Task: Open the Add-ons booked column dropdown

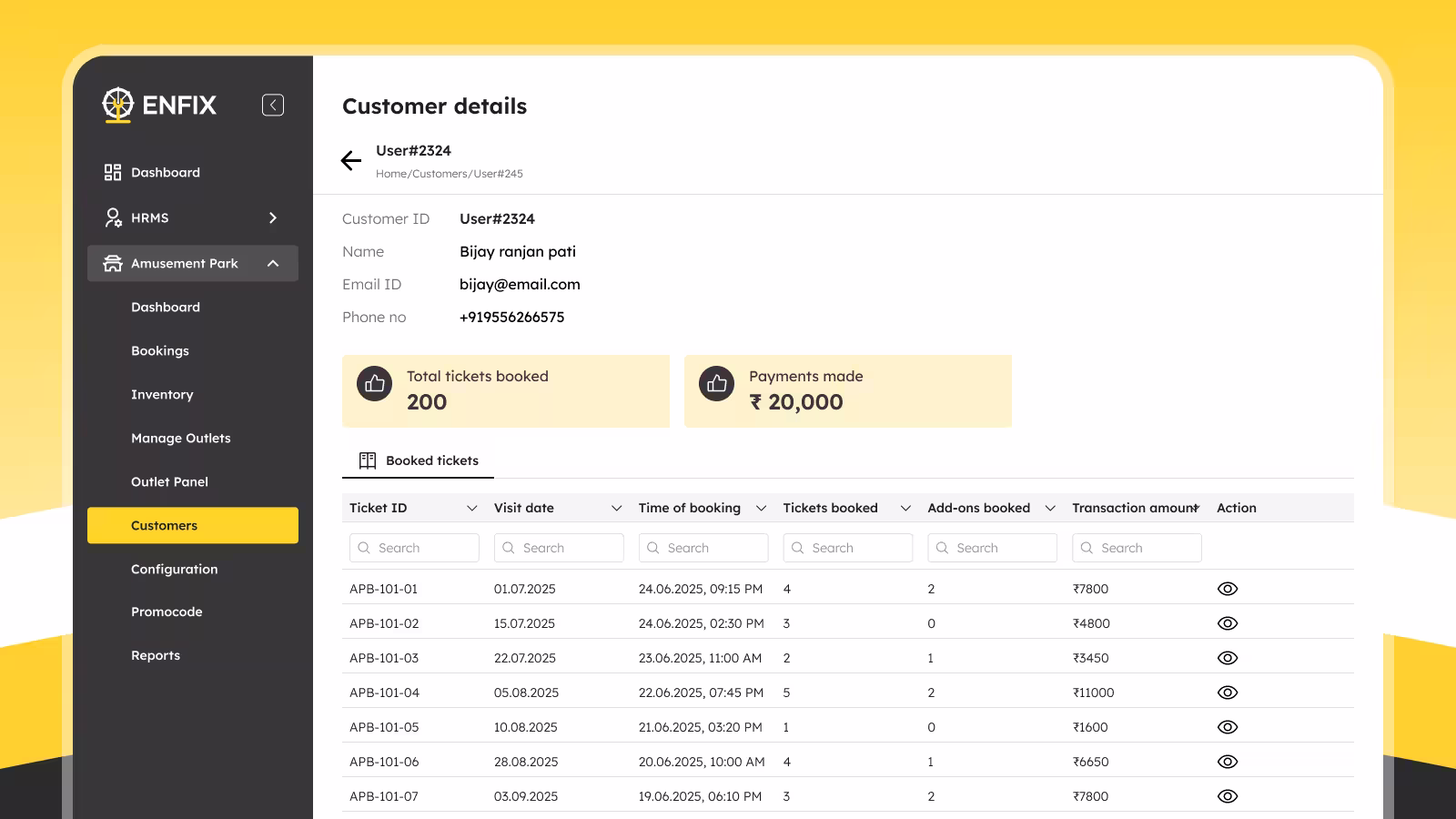Action: point(1050,508)
